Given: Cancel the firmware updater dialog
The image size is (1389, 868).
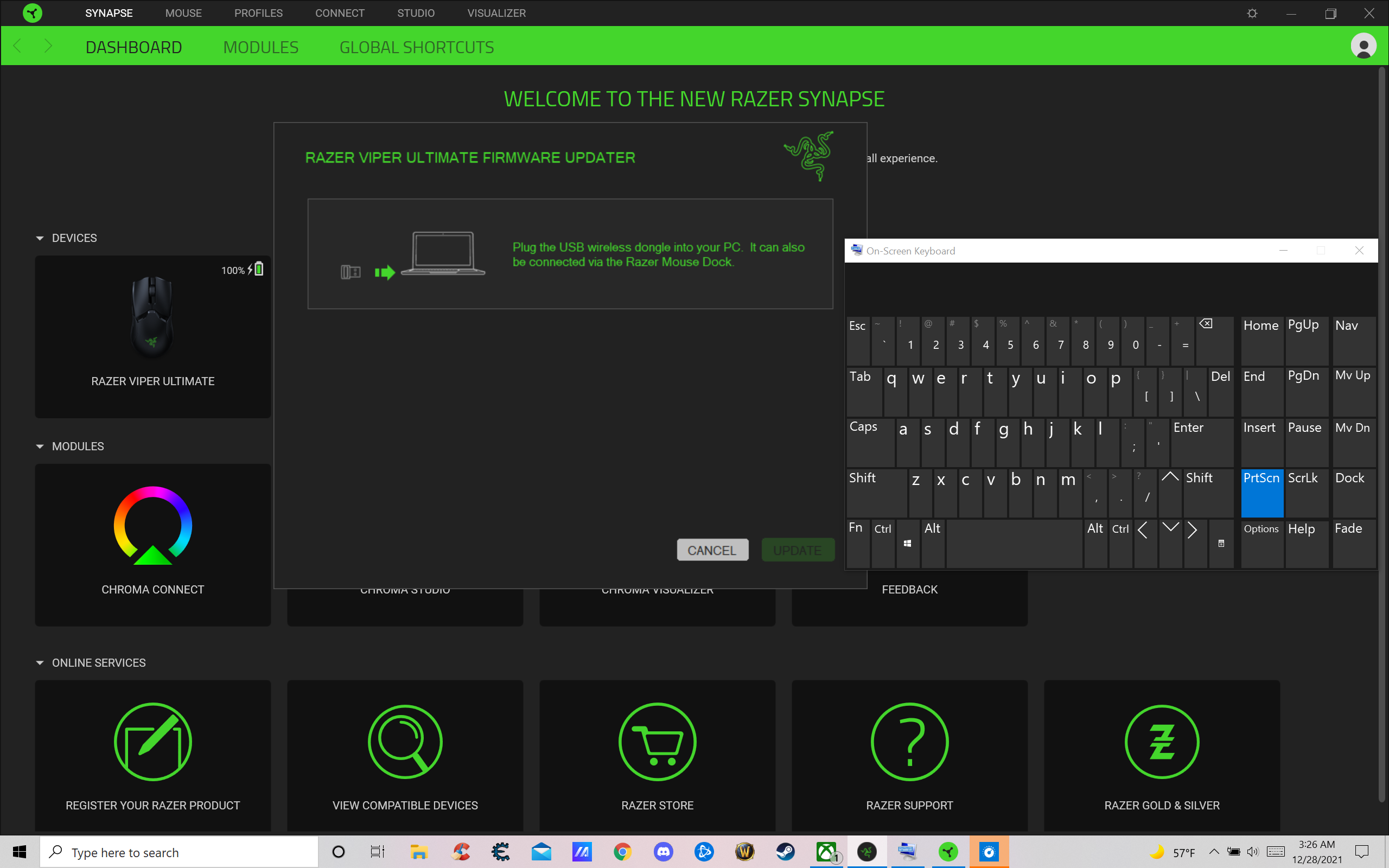Looking at the screenshot, I should point(712,550).
